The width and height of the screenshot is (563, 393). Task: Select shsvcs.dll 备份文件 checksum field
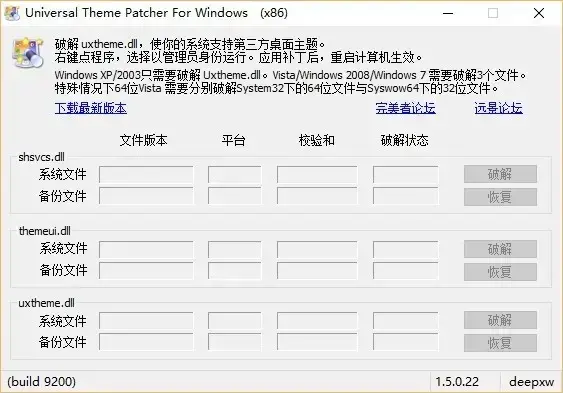point(317,196)
